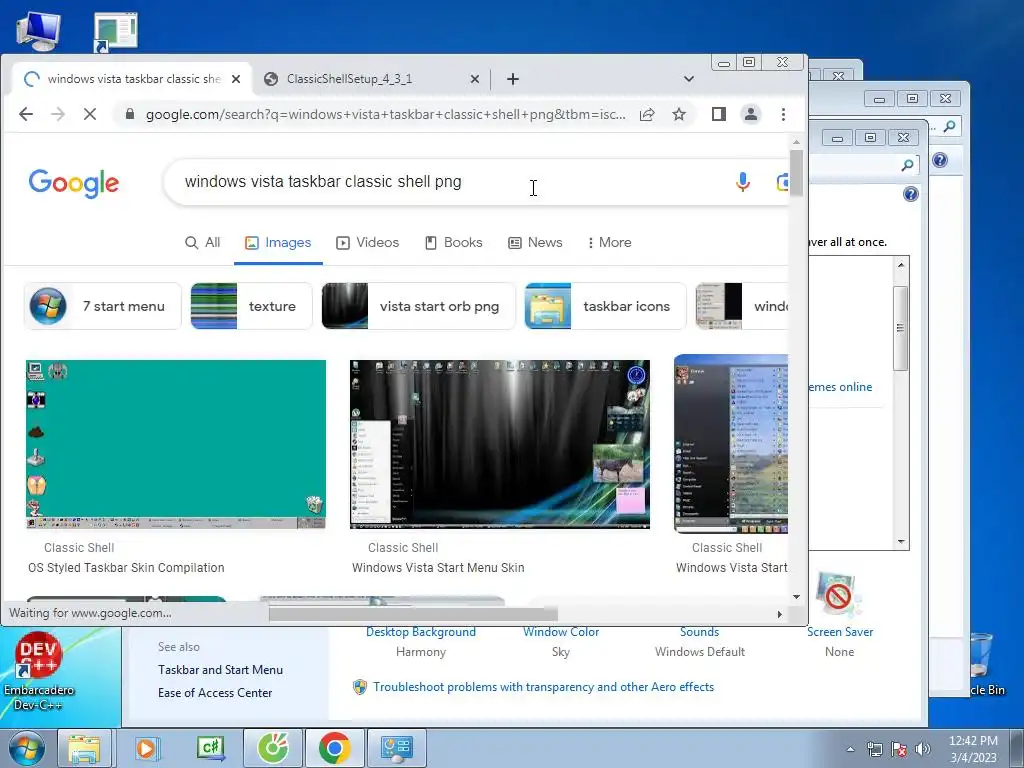
Task: Close the windows vista taskbar search tab
Action: (x=236, y=79)
